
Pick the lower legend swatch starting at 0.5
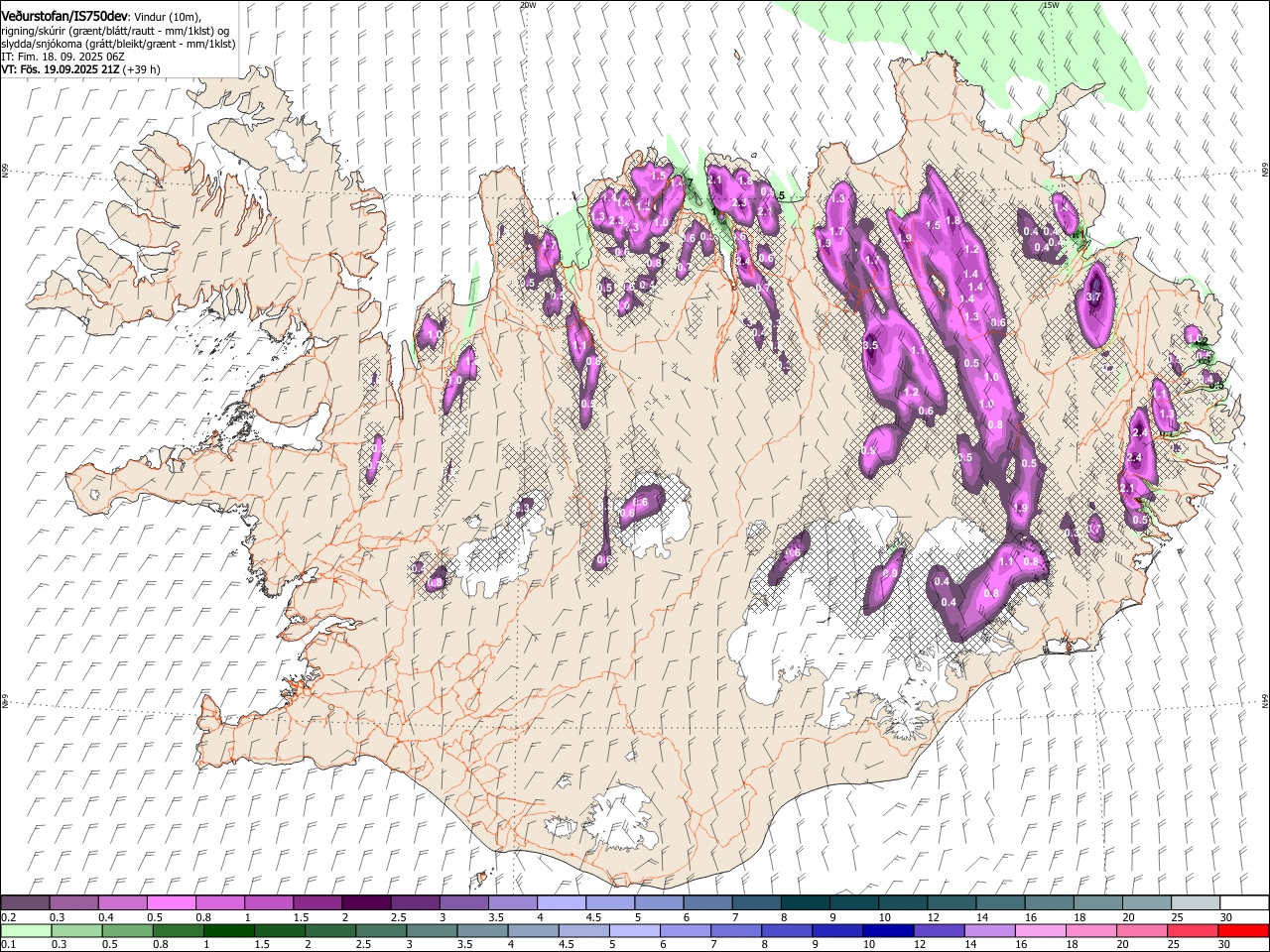[x=127, y=930]
